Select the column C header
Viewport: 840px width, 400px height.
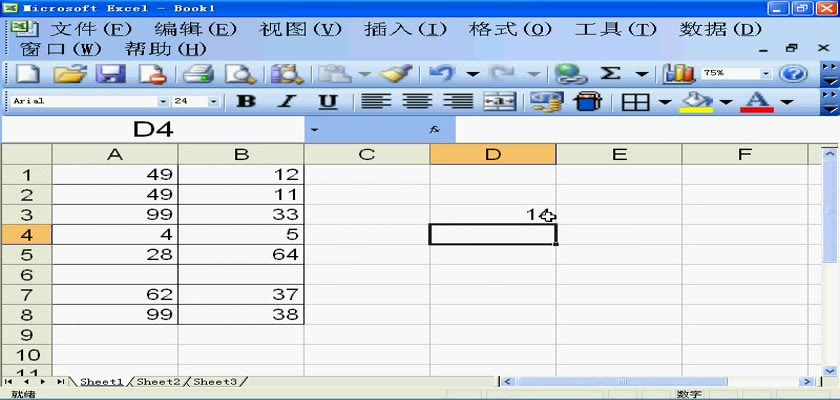pos(367,154)
